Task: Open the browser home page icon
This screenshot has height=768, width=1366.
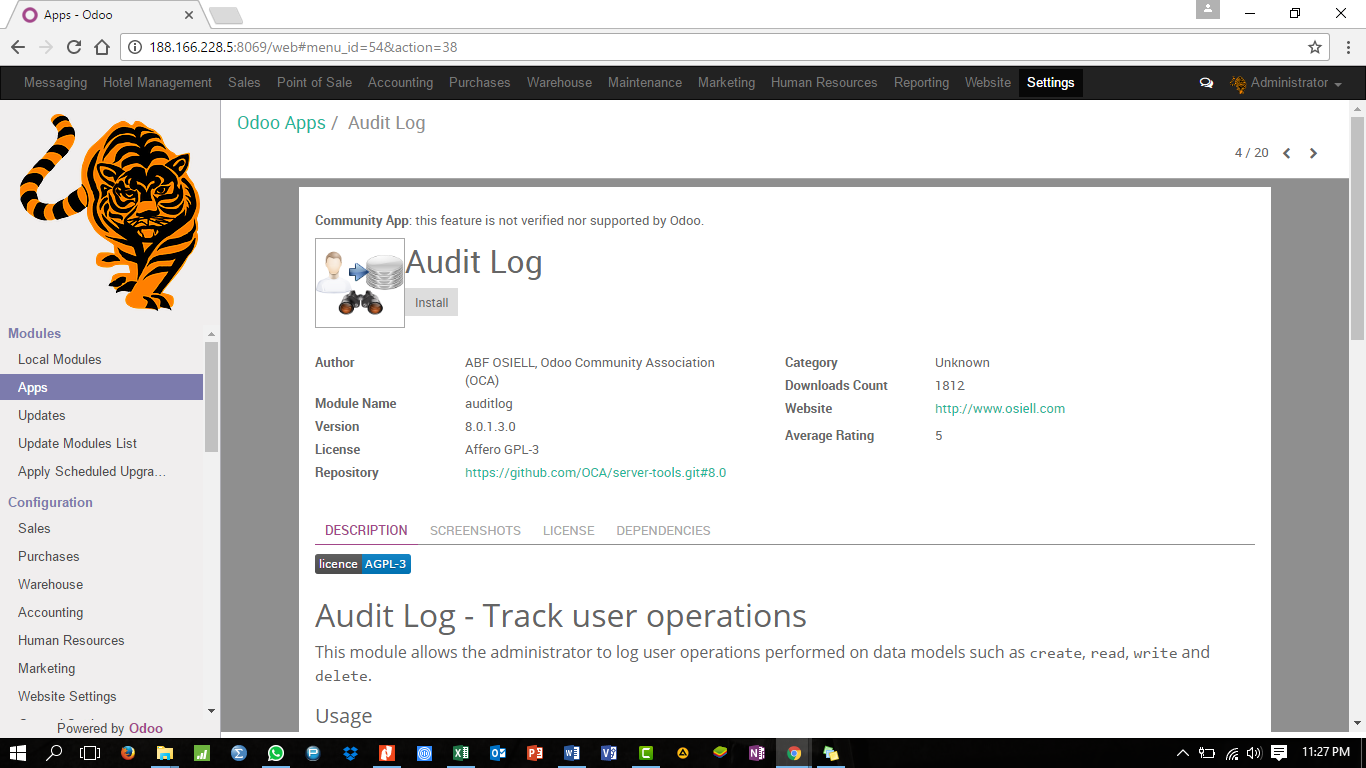Action: [102, 47]
